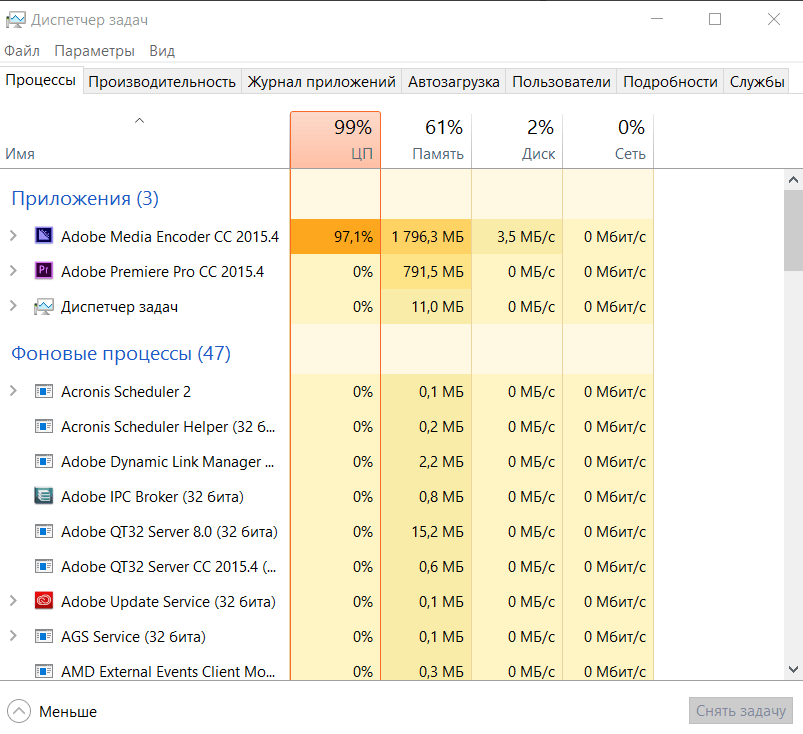This screenshot has height=734, width=803.
Task: Select the Процессы tab
Action: (41, 80)
